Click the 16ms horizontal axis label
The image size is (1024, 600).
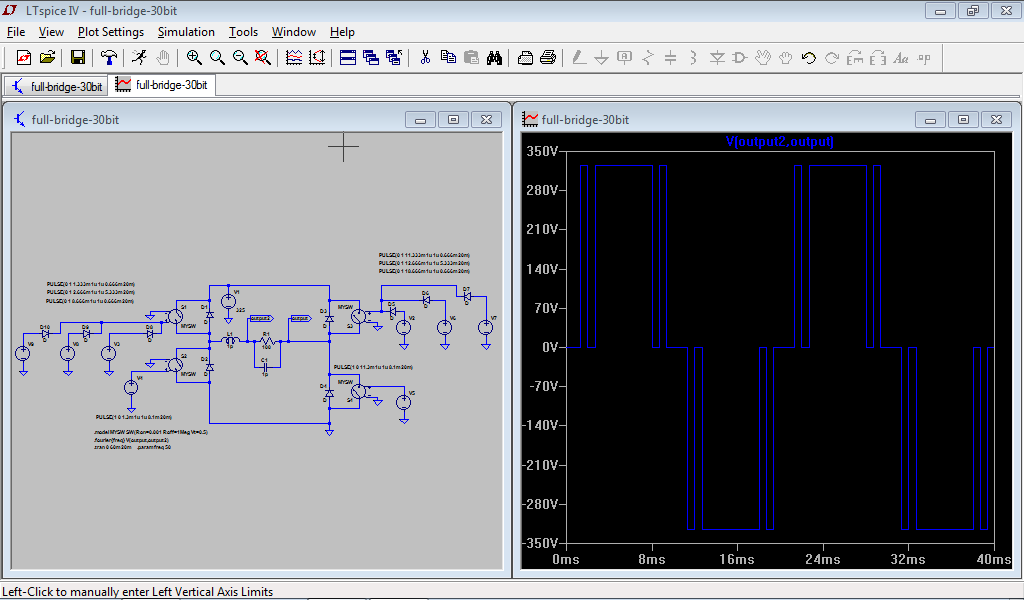pos(737,560)
